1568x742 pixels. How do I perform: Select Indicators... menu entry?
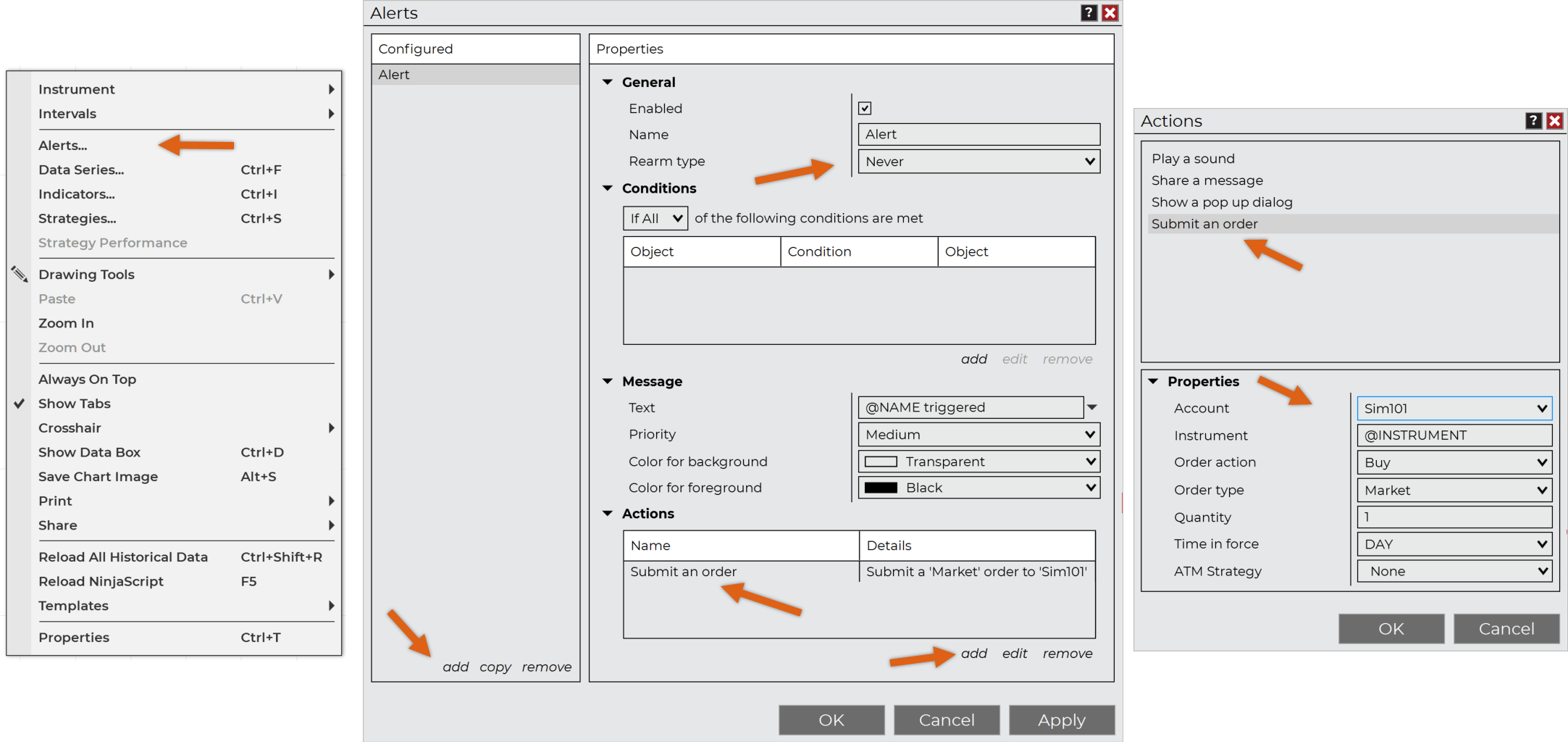pyautogui.click(x=77, y=194)
